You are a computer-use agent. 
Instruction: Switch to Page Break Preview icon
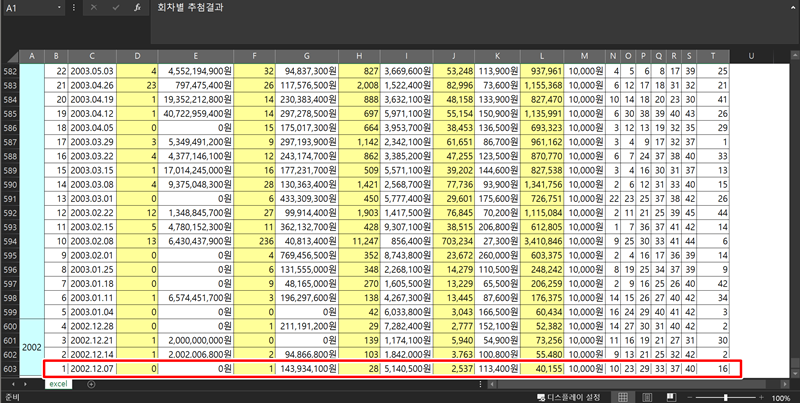click(671, 397)
